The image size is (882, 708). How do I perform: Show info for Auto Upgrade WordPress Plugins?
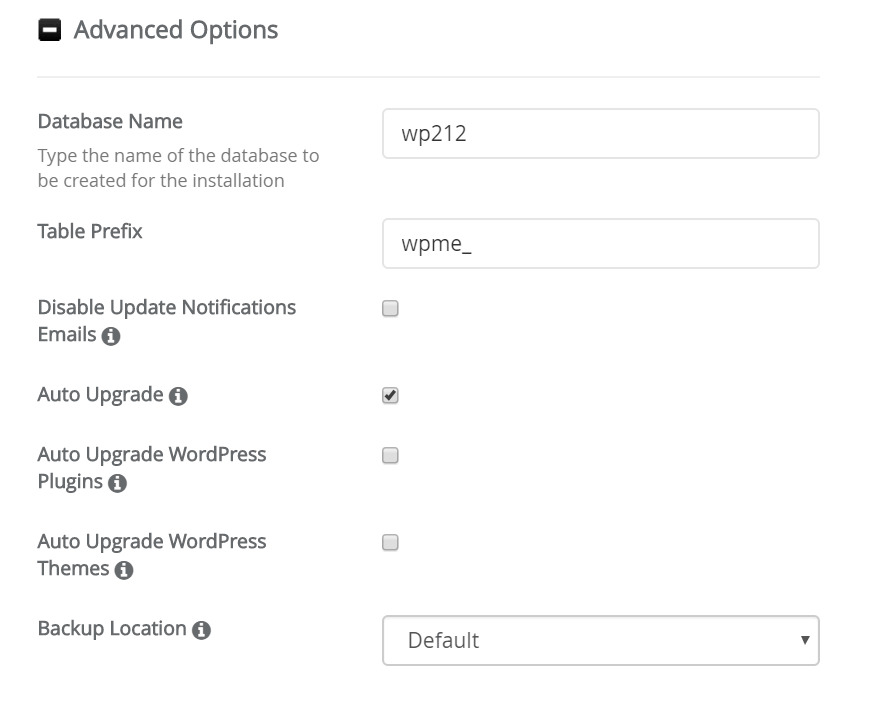118,483
